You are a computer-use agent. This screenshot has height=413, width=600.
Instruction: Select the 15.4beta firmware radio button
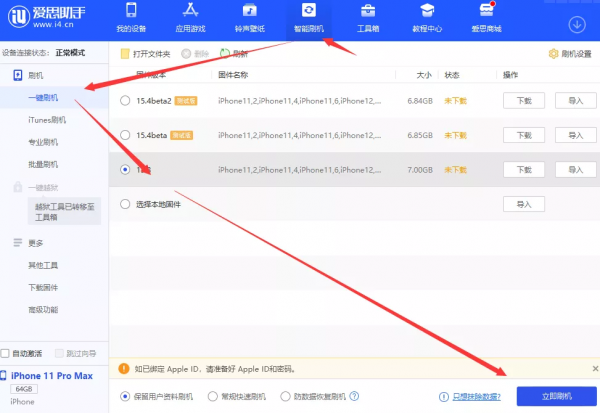pyautogui.click(x=125, y=135)
